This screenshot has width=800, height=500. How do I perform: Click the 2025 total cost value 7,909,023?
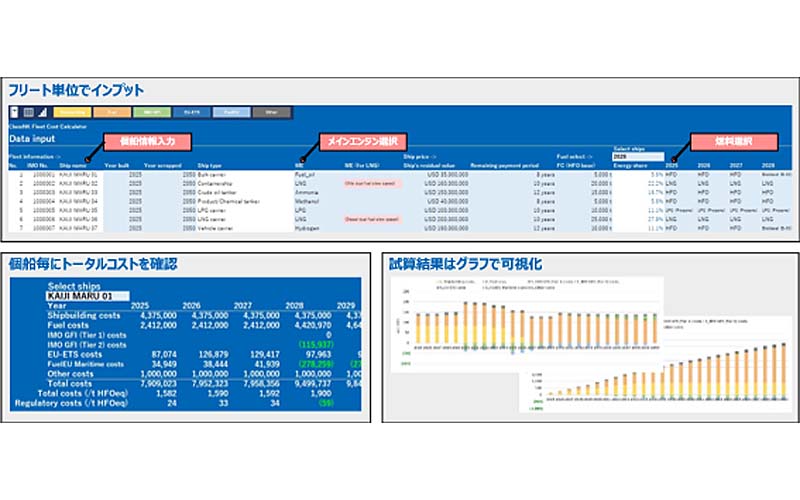coord(158,384)
